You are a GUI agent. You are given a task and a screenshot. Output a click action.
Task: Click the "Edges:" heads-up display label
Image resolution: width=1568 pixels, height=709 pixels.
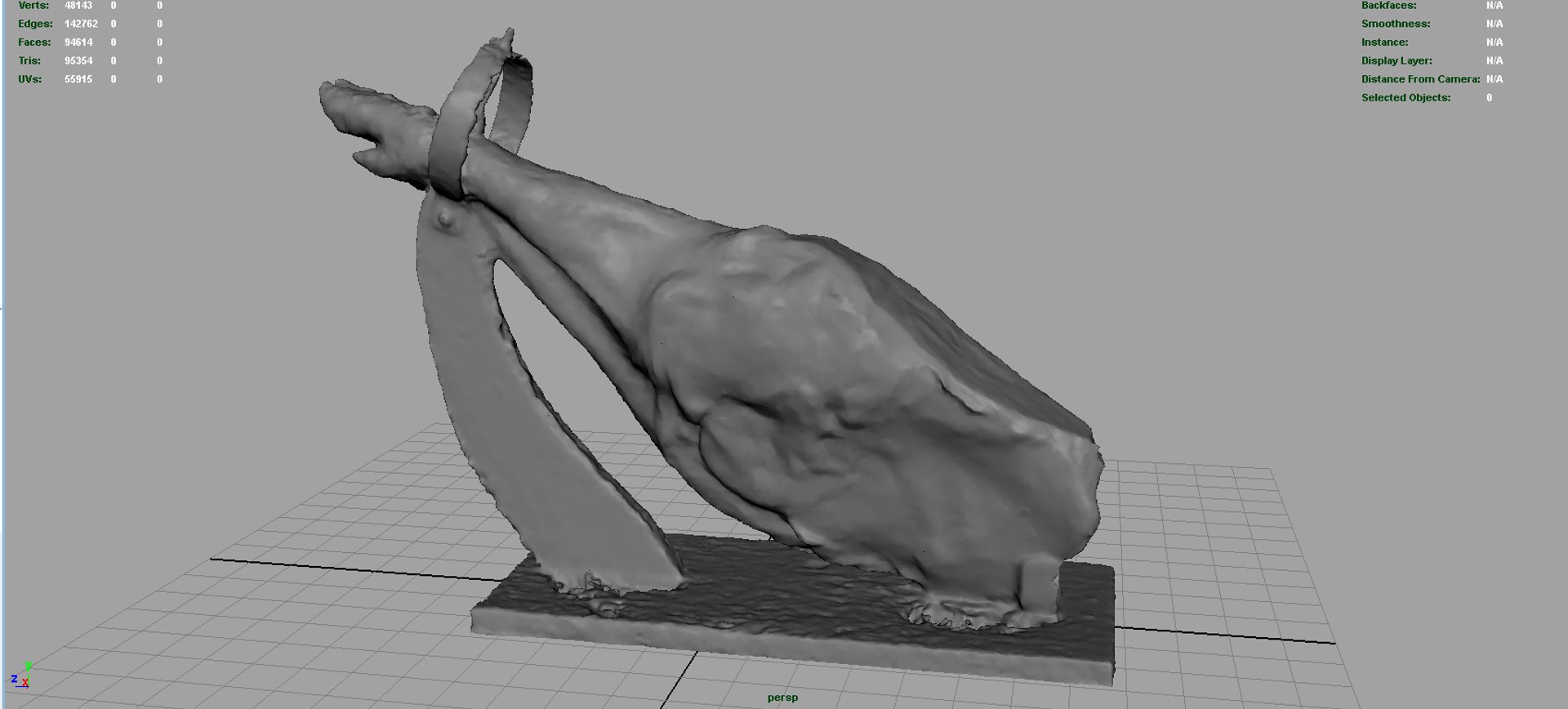pos(35,24)
